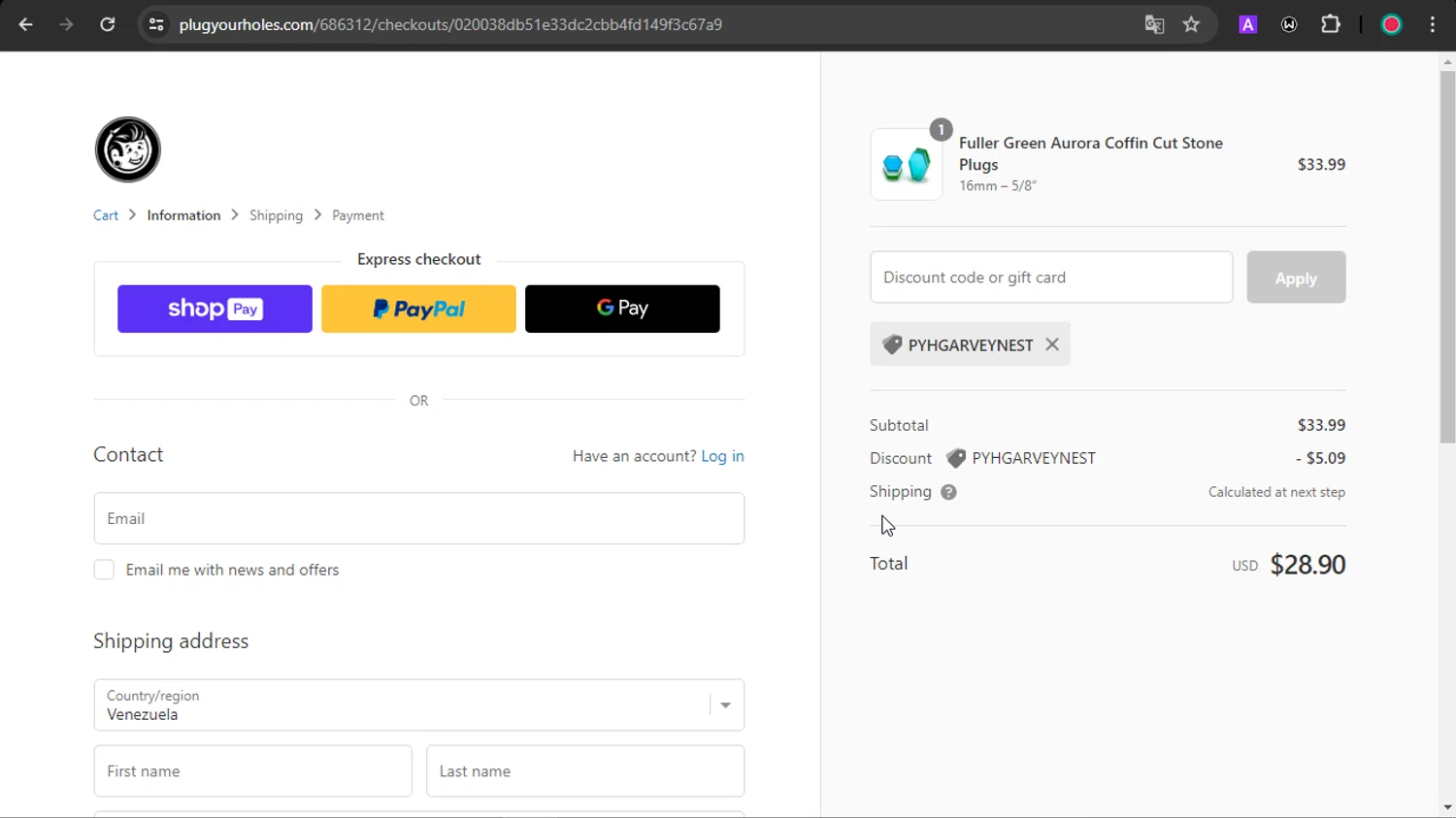
Task: Log in to your account
Action: click(x=722, y=456)
